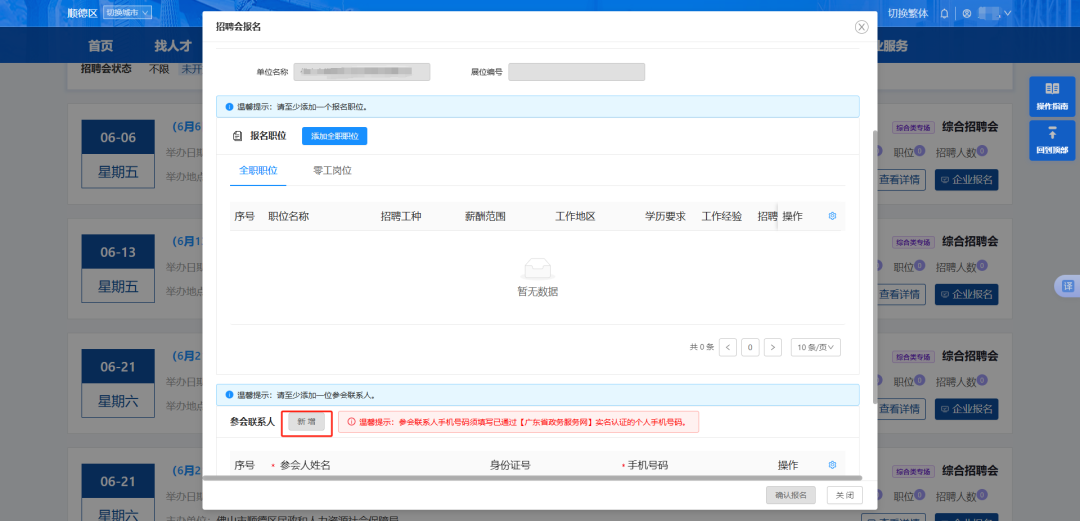The image size is (1080, 521).
Task: Close the 招聘会报名 dialog with X icon
Action: coord(861,27)
